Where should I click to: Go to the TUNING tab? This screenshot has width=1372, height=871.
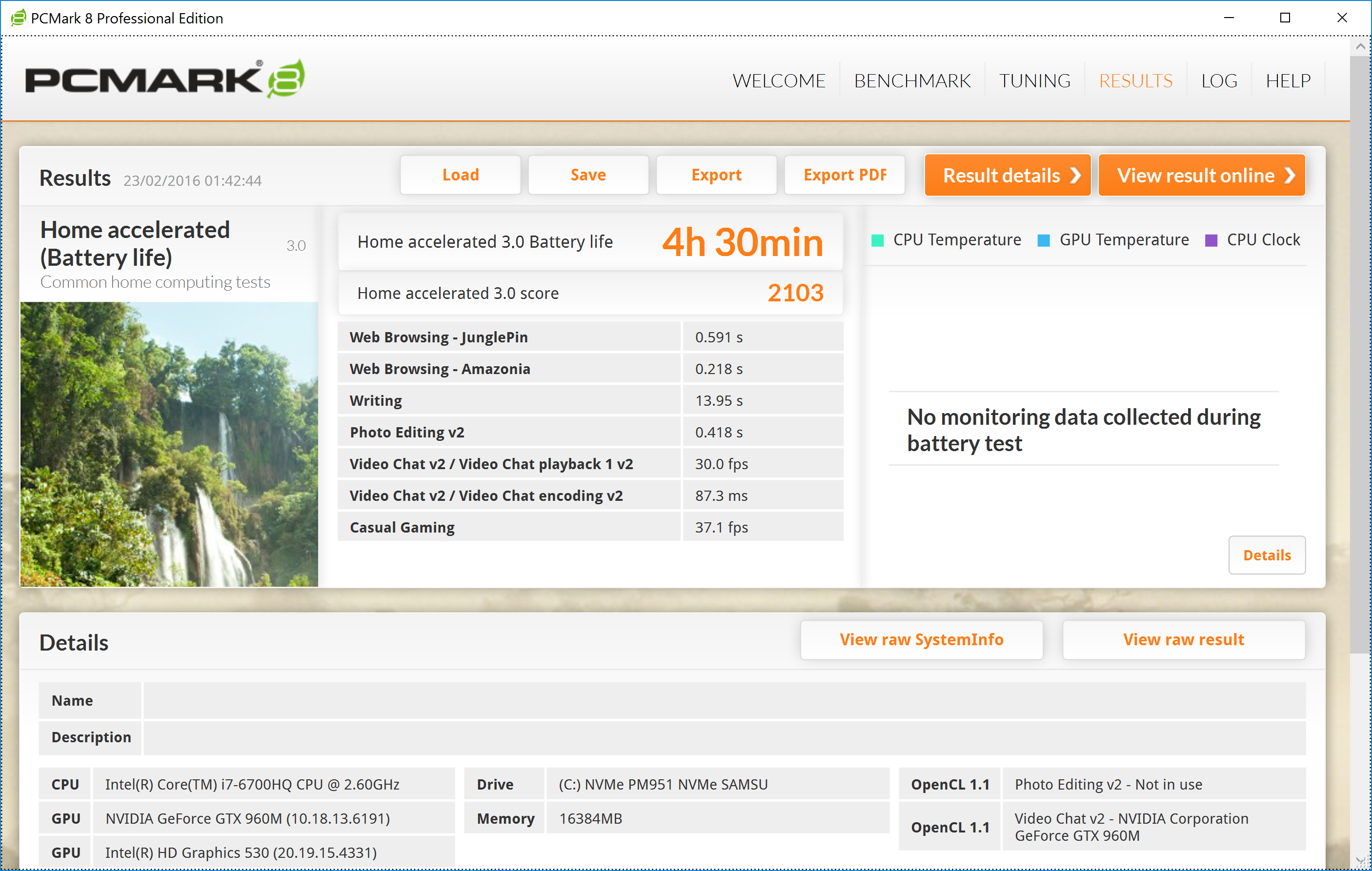(x=1034, y=81)
